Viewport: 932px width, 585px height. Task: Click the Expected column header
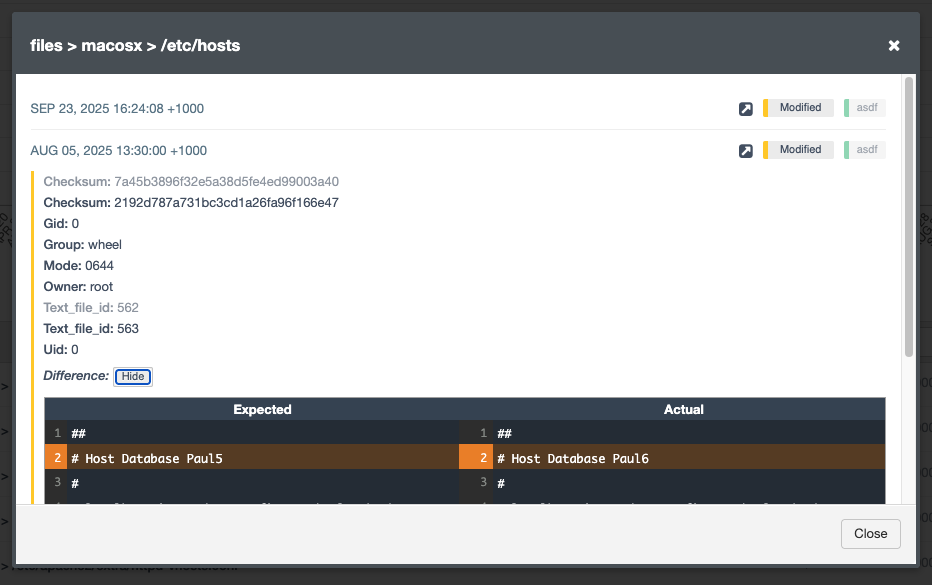point(262,409)
